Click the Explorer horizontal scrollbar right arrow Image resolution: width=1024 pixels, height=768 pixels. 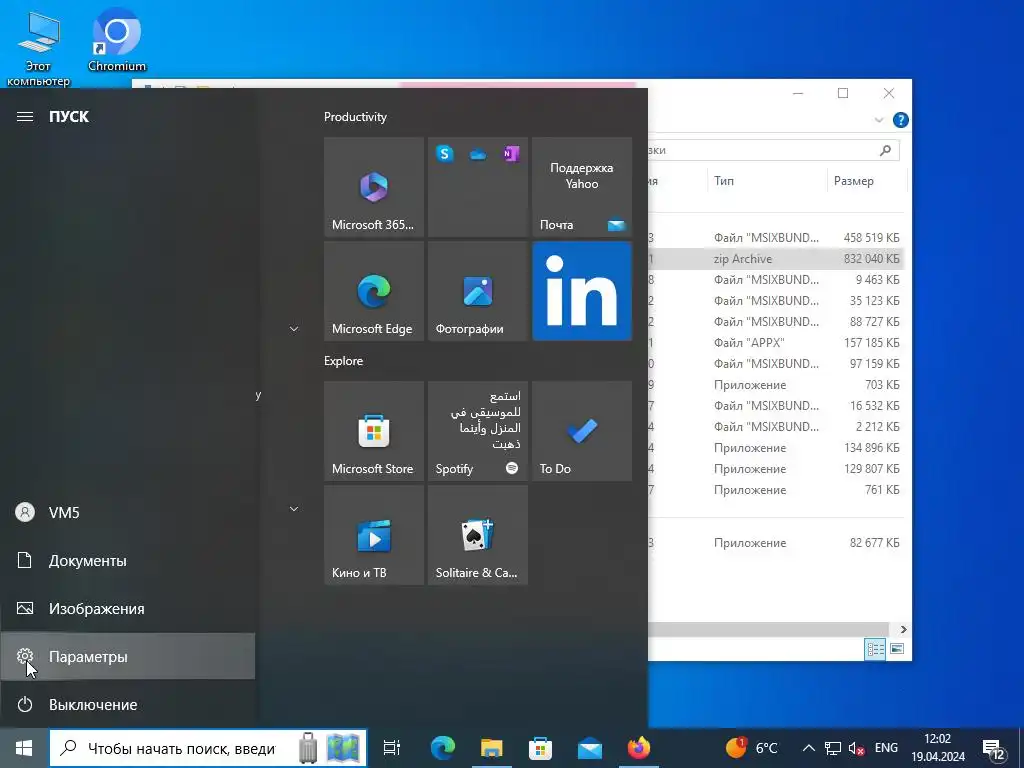point(904,630)
